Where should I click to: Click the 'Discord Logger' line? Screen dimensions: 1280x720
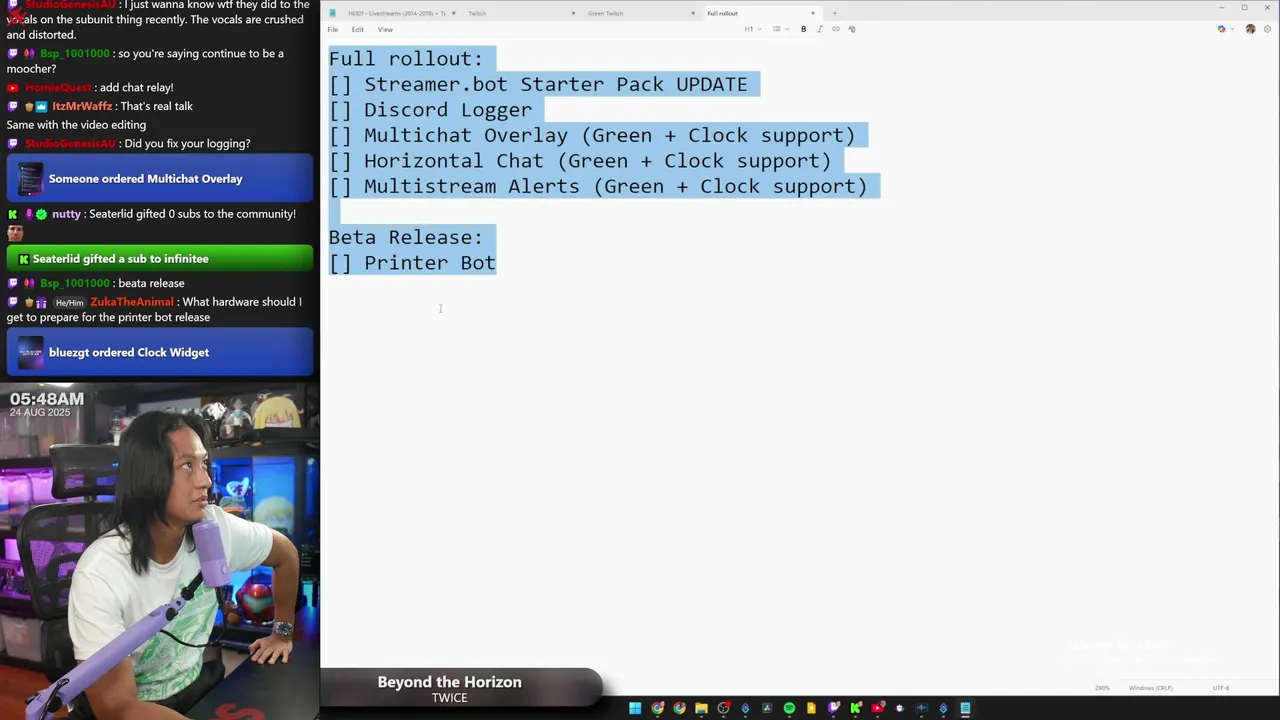pos(430,110)
